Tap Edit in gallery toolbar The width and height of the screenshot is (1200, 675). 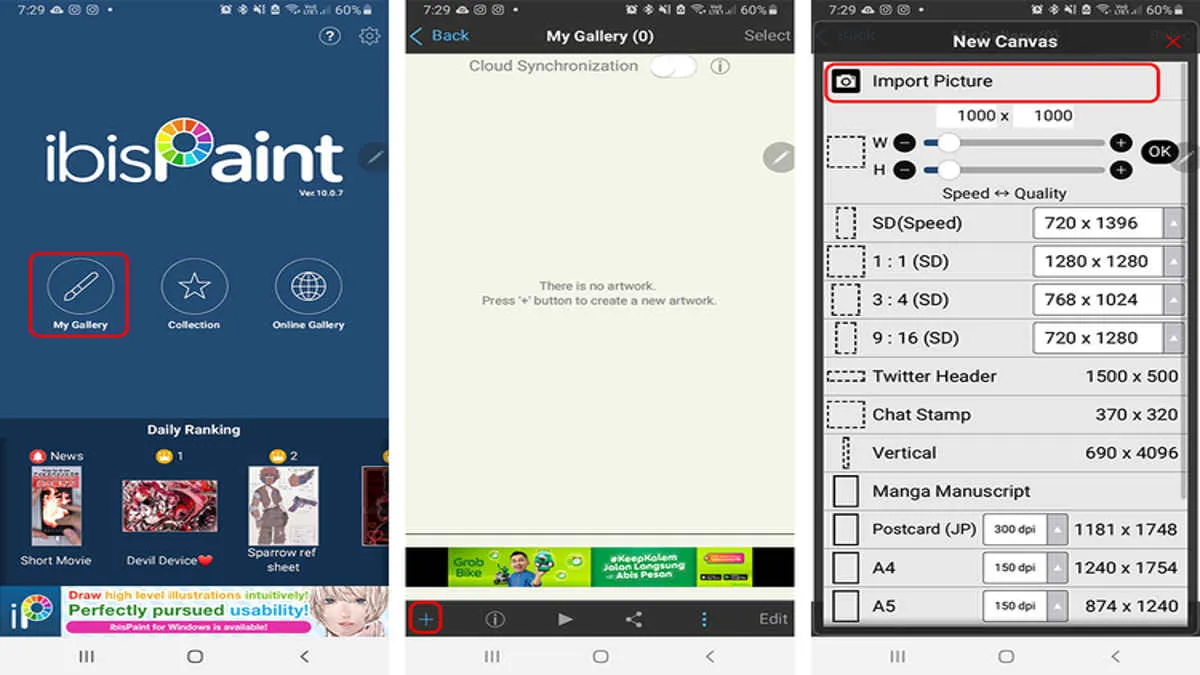pos(773,619)
